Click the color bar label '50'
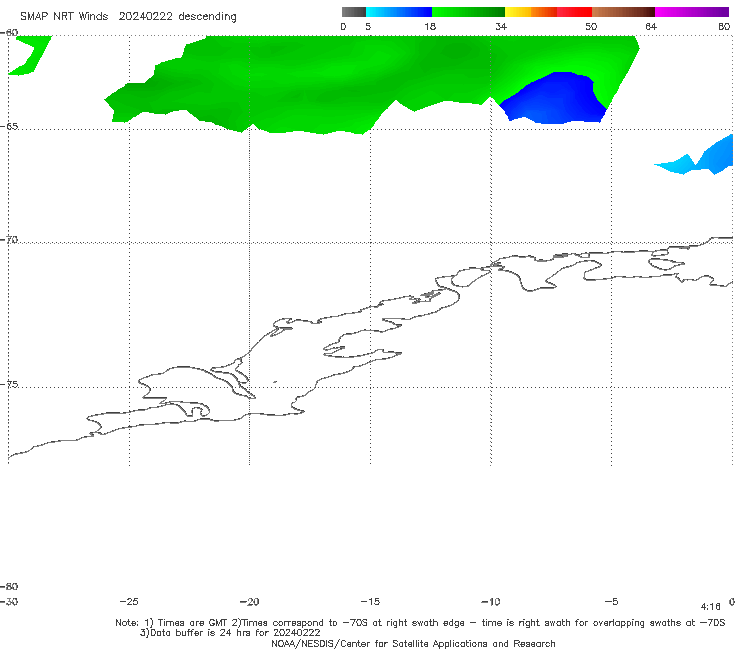Image resolution: width=740 pixels, height=650 pixels. [591, 26]
